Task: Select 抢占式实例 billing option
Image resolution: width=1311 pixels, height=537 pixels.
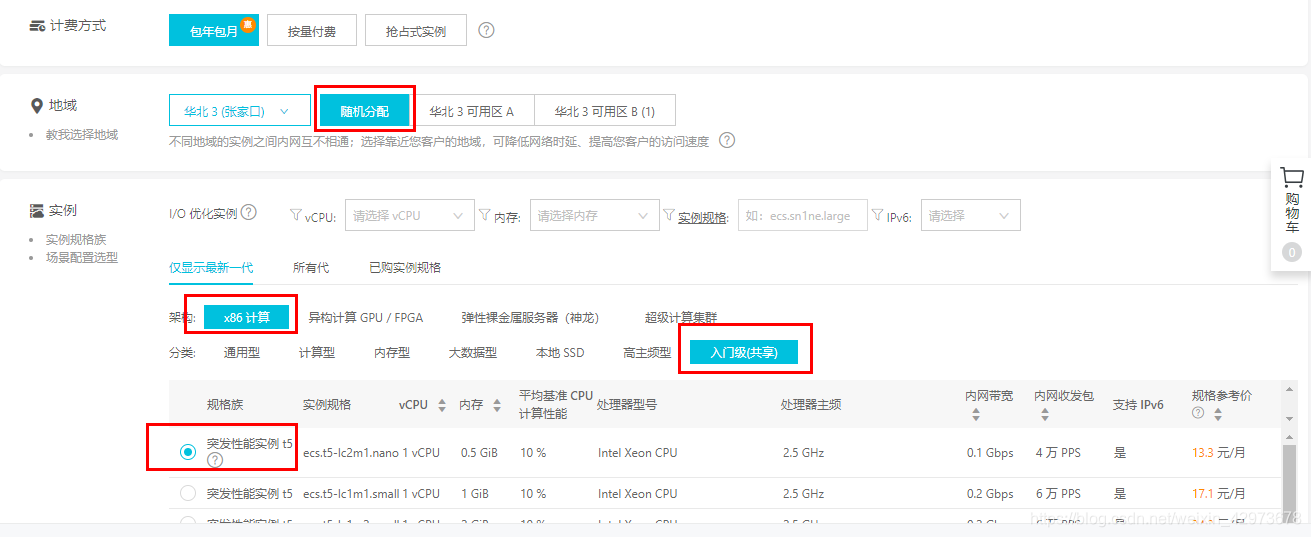Action: (416, 31)
